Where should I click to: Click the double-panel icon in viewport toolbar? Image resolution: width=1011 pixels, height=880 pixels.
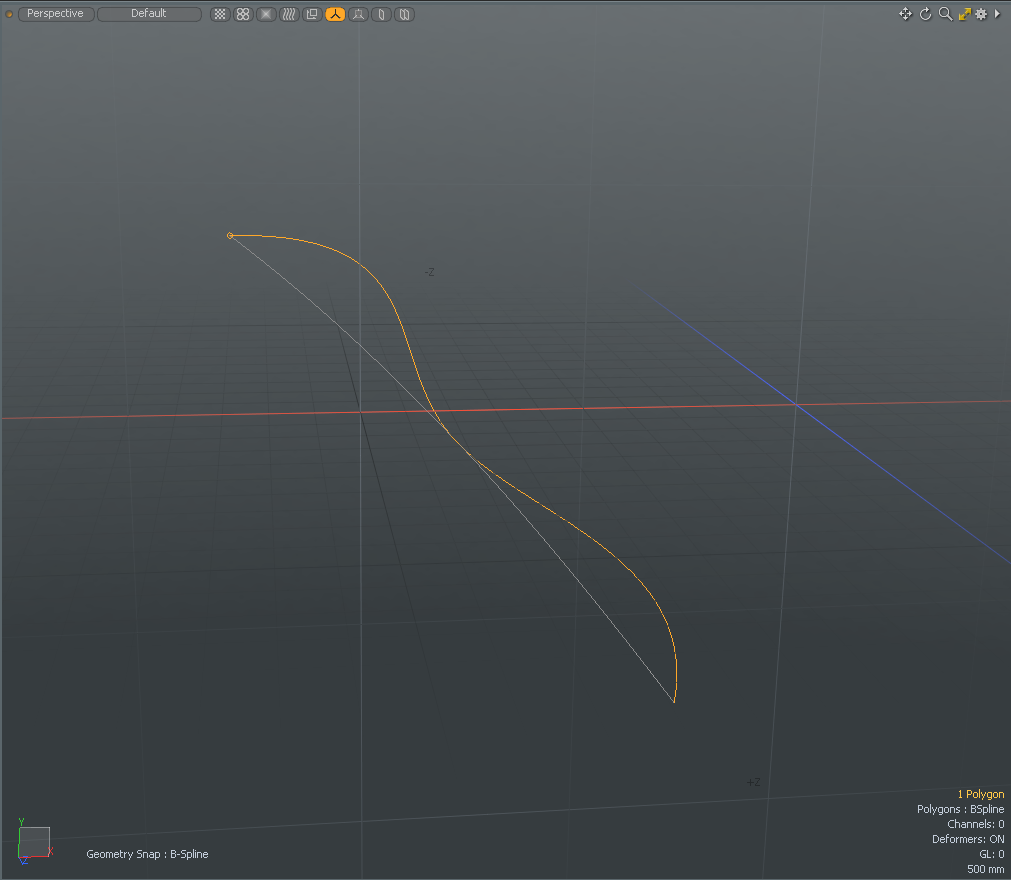coord(404,15)
